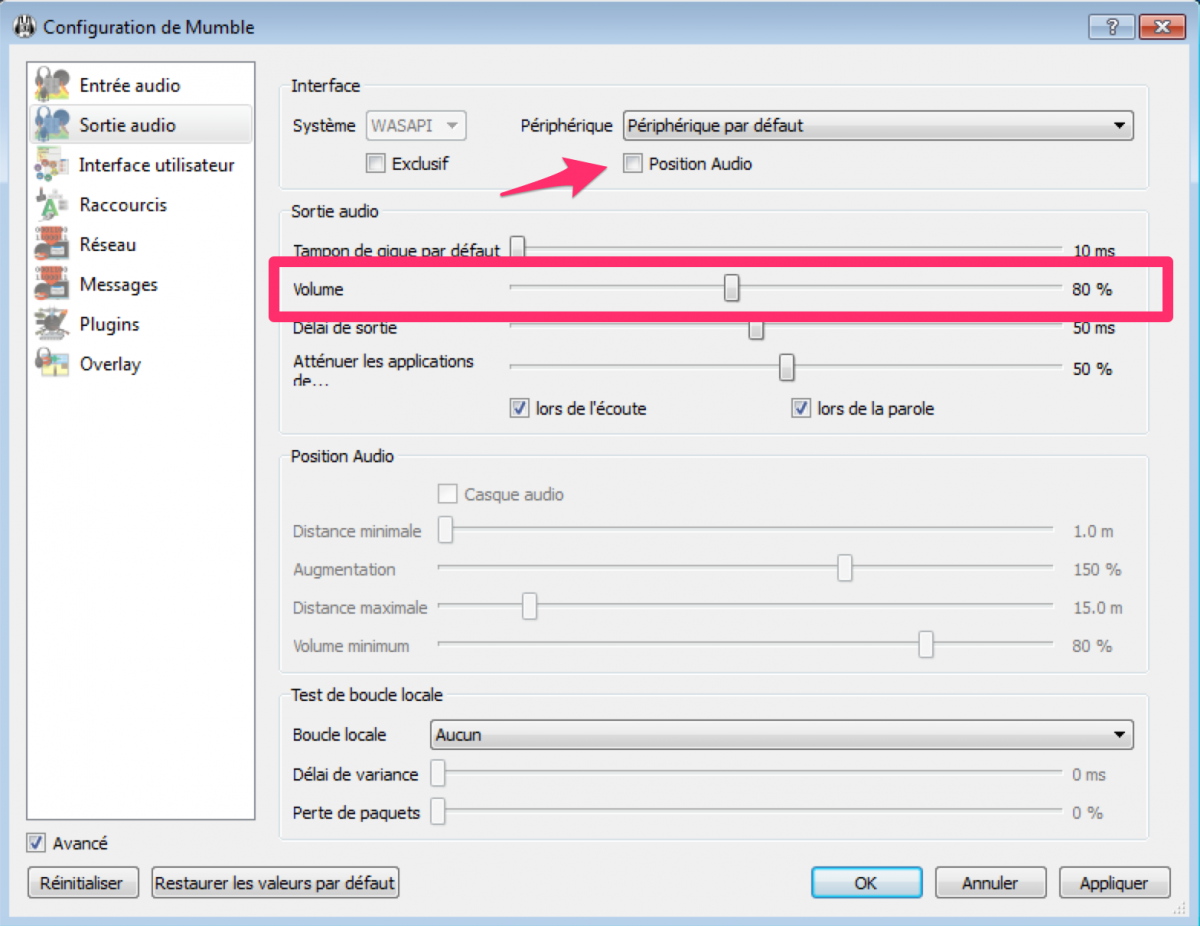Screen dimensions: 1200x926
Task: Enable the Position Audio checkbox
Action: [x=632, y=164]
